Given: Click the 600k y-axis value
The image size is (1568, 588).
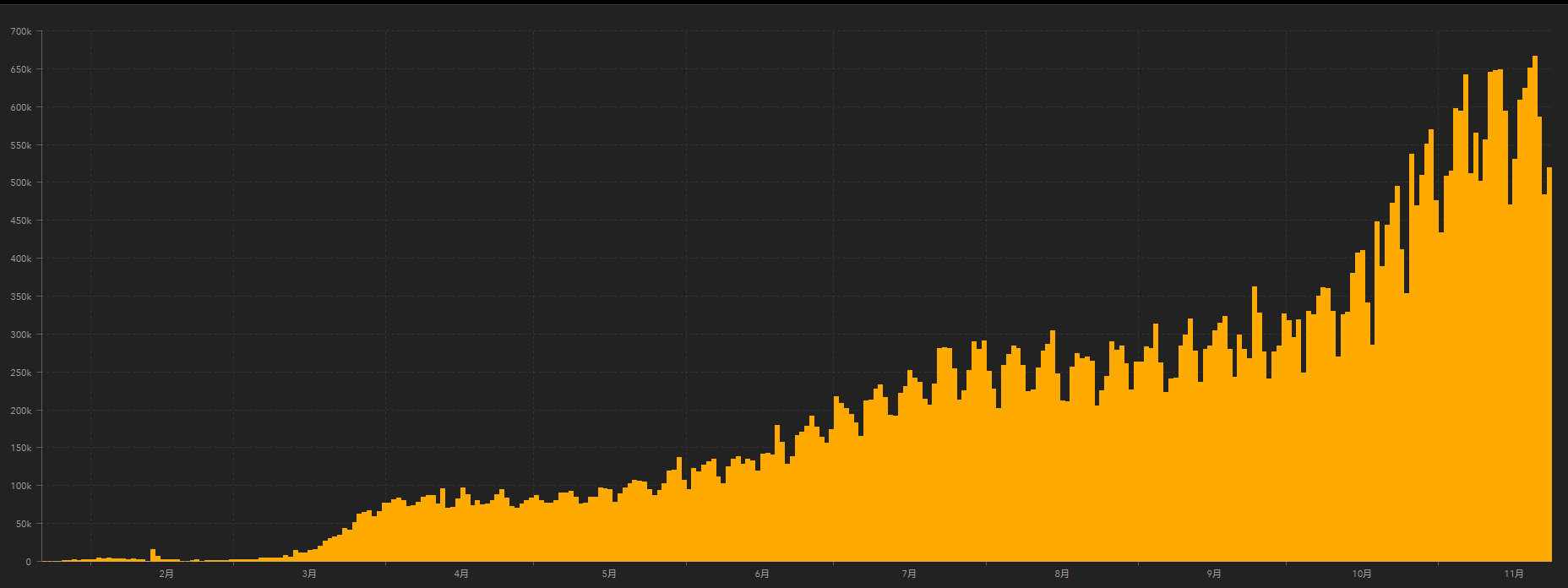Looking at the screenshot, I should coord(21,107).
